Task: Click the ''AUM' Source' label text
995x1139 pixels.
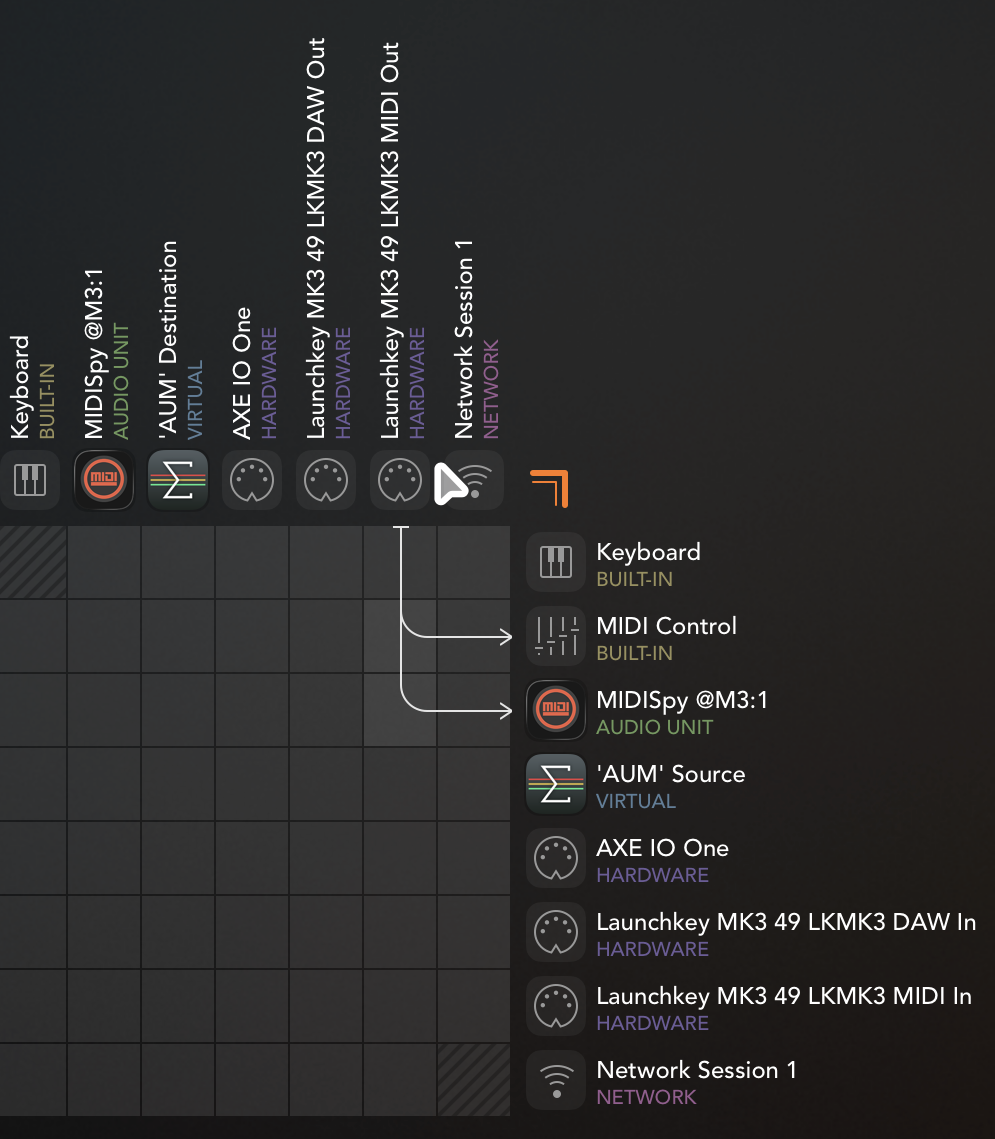Action: (x=670, y=774)
